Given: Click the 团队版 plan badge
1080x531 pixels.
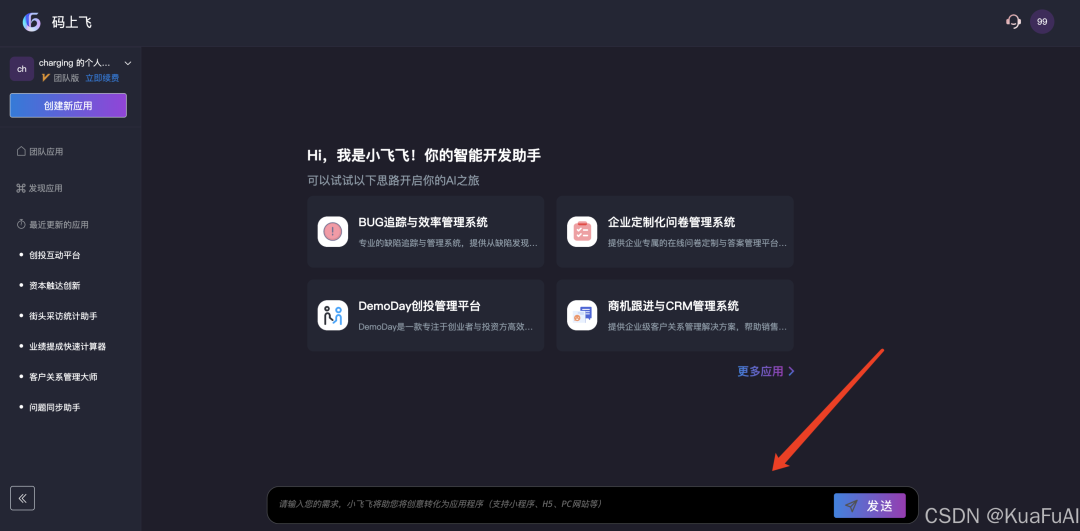Looking at the screenshot, I should (60, 78).
